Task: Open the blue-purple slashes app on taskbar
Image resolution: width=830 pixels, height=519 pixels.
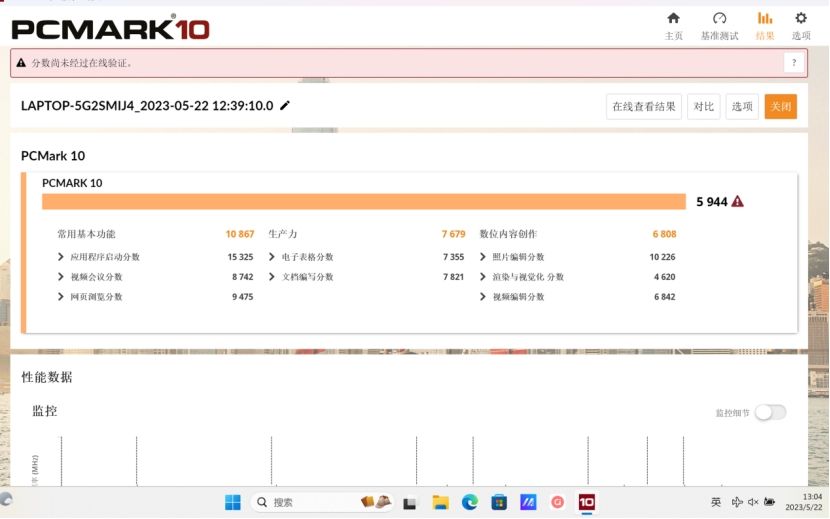Action: pos(528,502)
